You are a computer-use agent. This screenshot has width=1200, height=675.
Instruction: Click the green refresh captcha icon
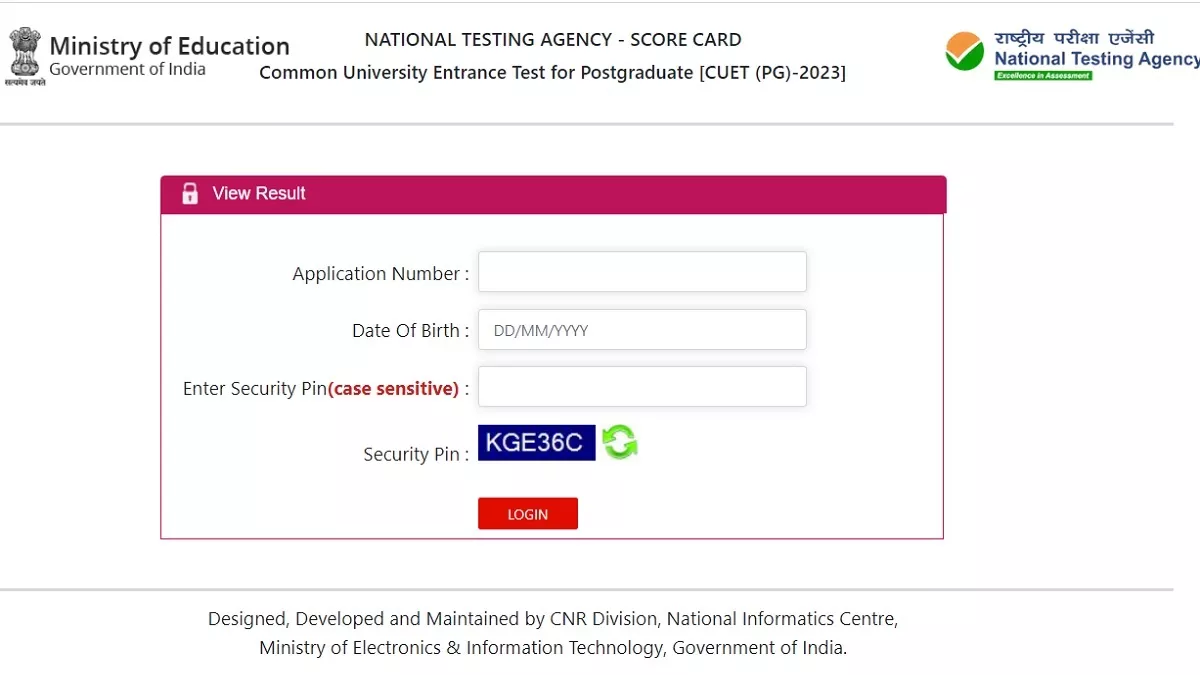[x=619, y=442]
